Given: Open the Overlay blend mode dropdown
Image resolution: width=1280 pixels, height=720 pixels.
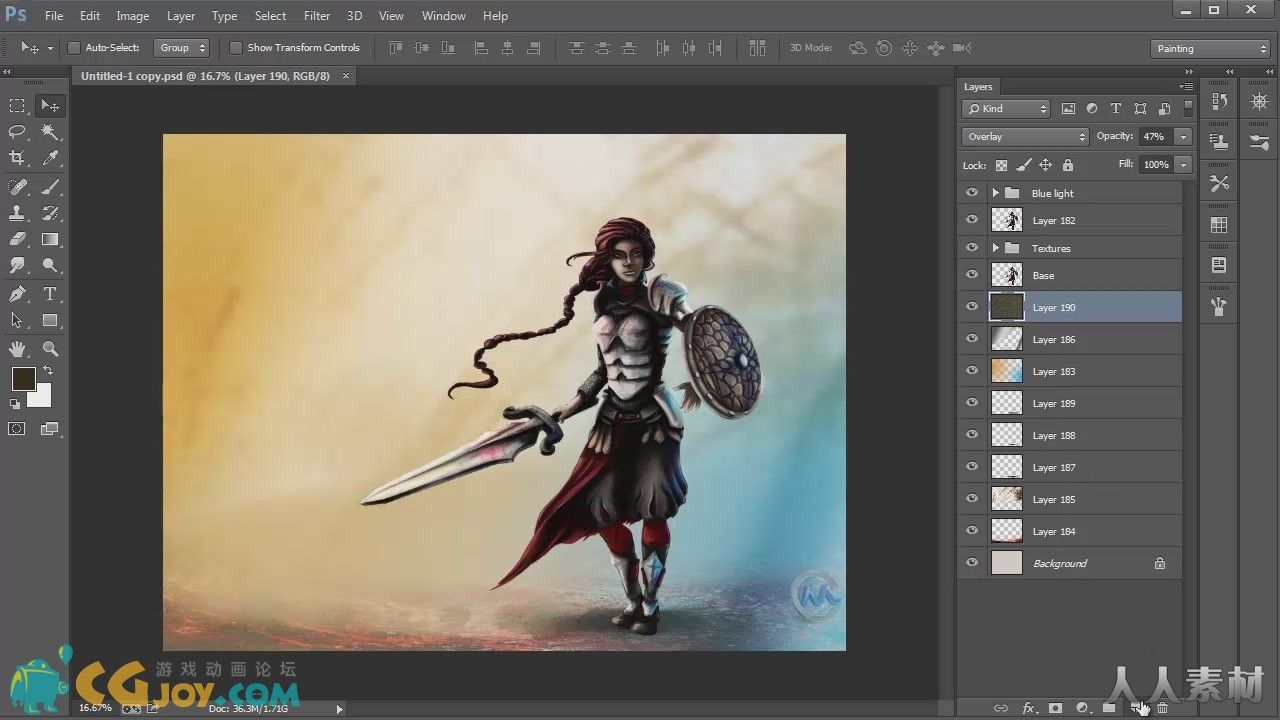Looking at the screenshot, I should pos(1025,137).
